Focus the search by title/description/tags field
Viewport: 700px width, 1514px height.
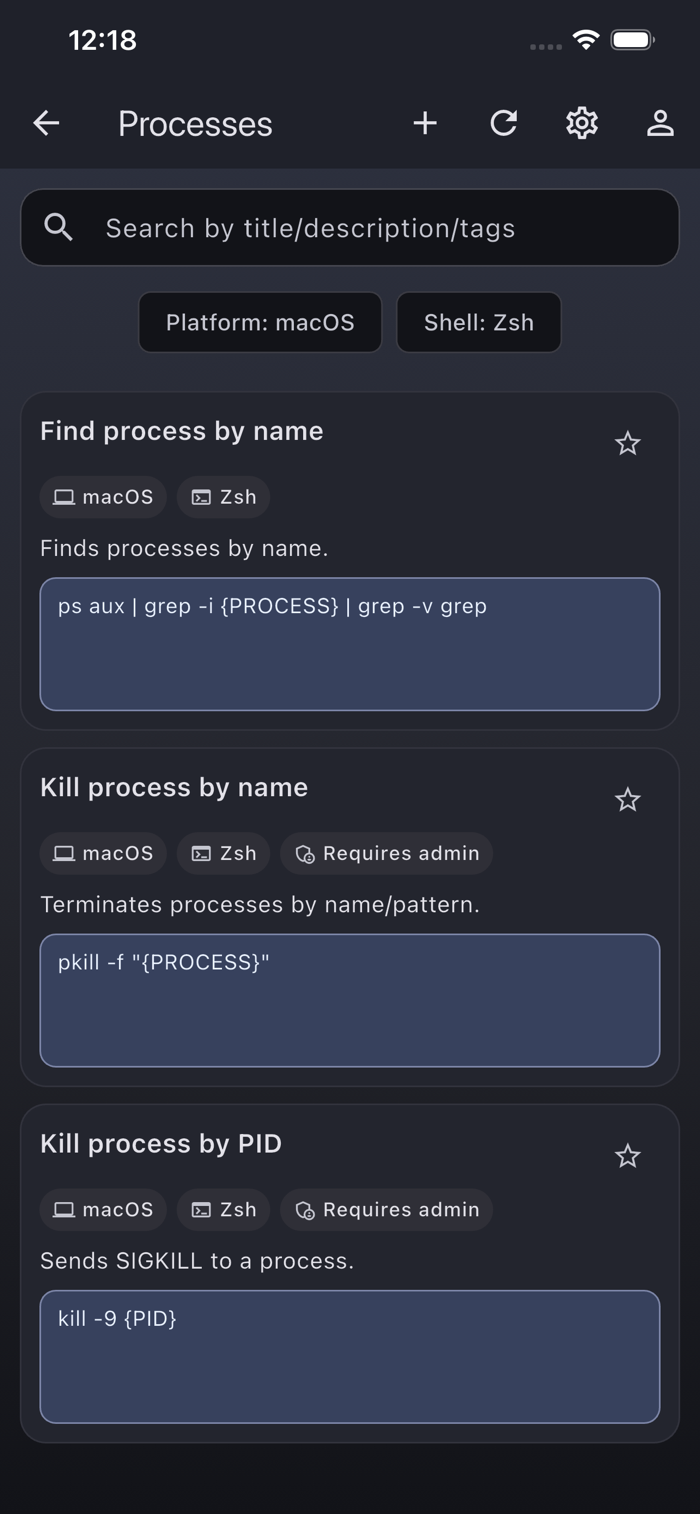pos(350,228)
